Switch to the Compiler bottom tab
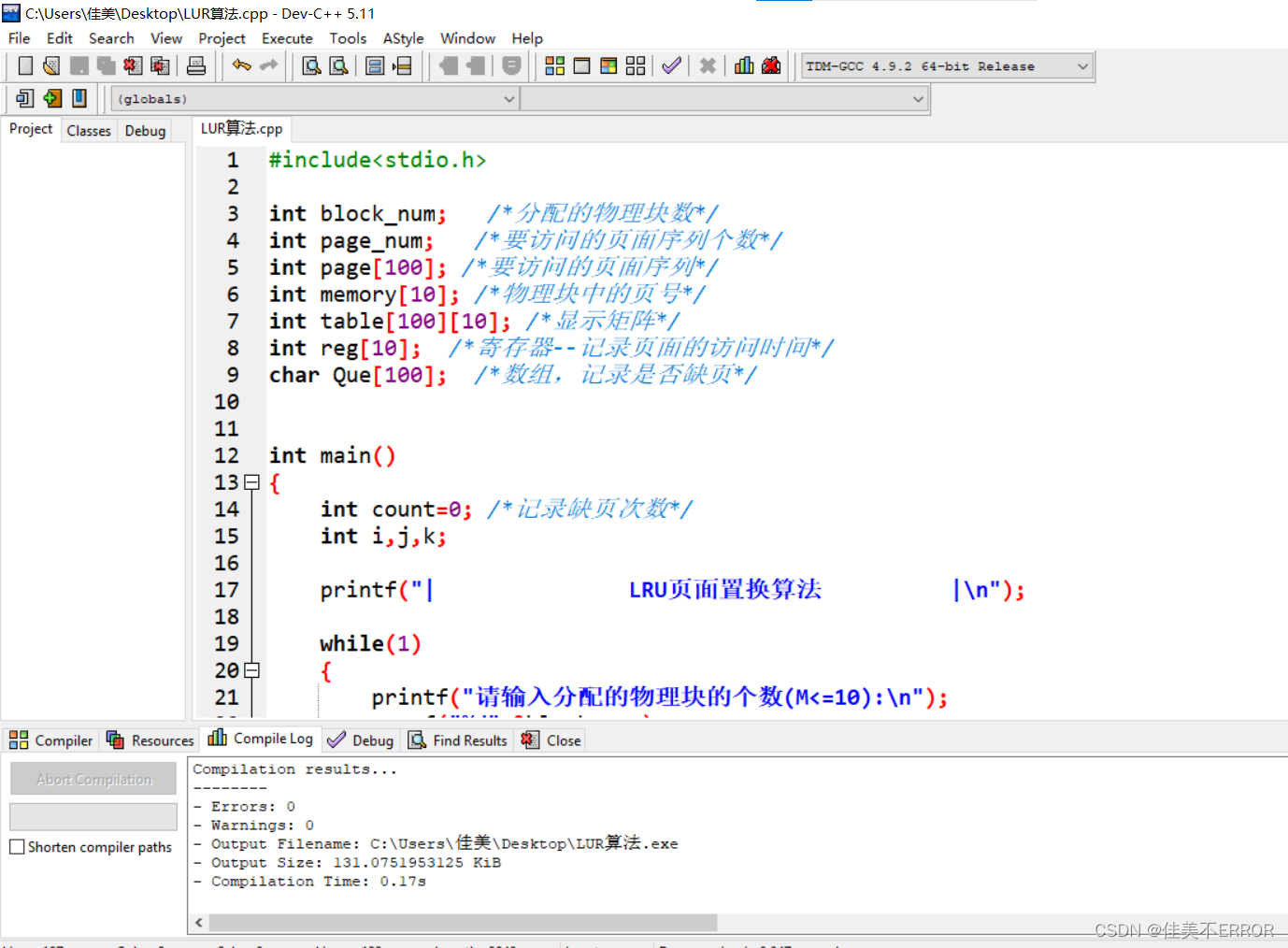The width and height of the screenshot is (1288, 948). pyautogui.click(x=51, y=740)
